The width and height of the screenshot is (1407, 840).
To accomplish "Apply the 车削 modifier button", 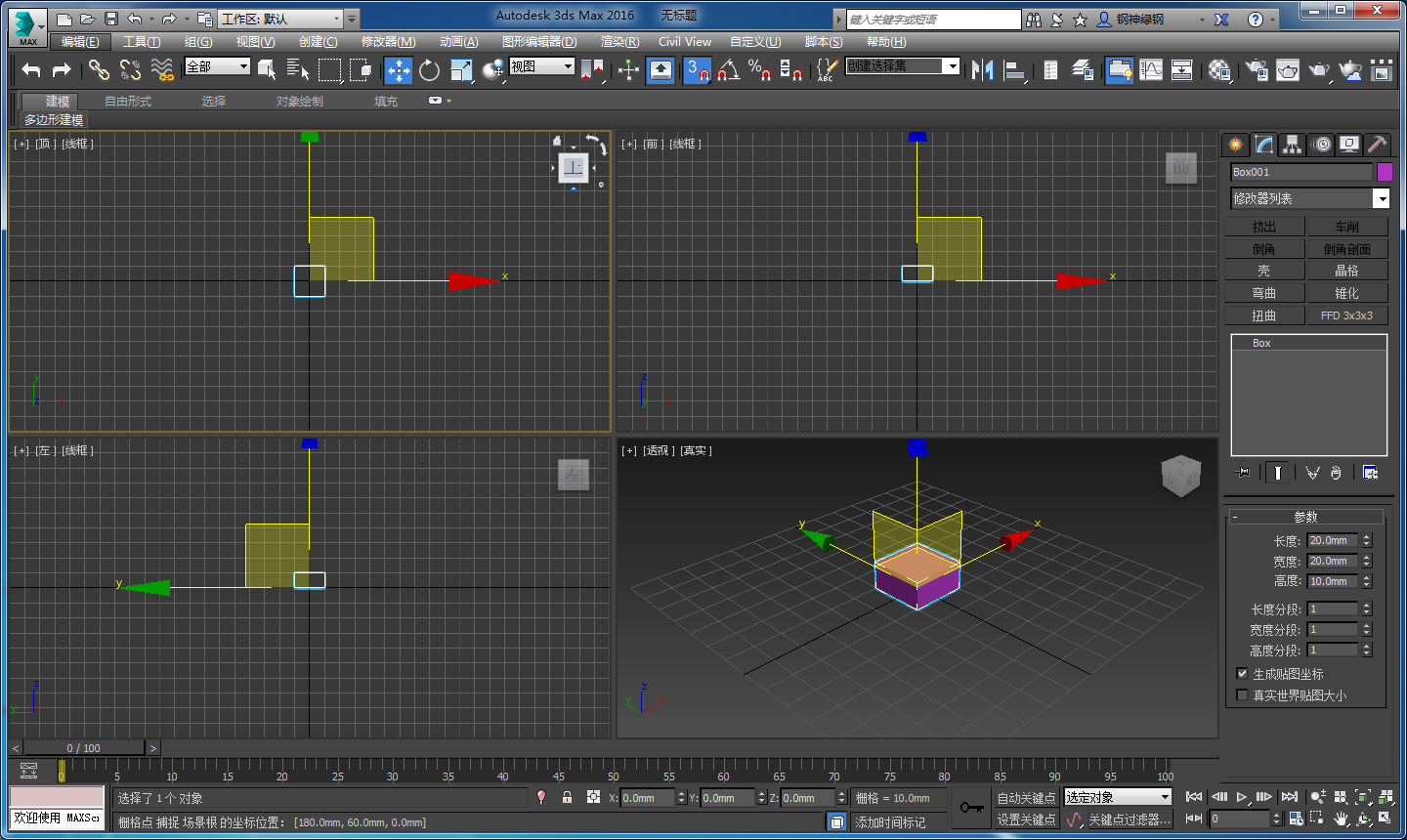I will [1346, 227].
